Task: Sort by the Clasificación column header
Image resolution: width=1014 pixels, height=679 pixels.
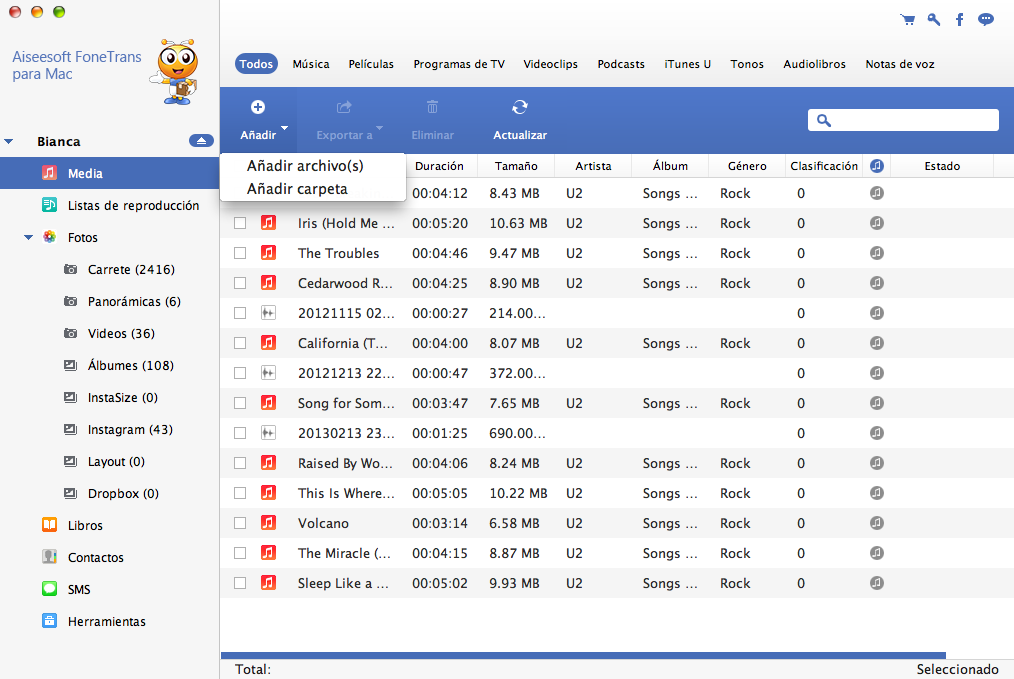Action: (824, 166)
